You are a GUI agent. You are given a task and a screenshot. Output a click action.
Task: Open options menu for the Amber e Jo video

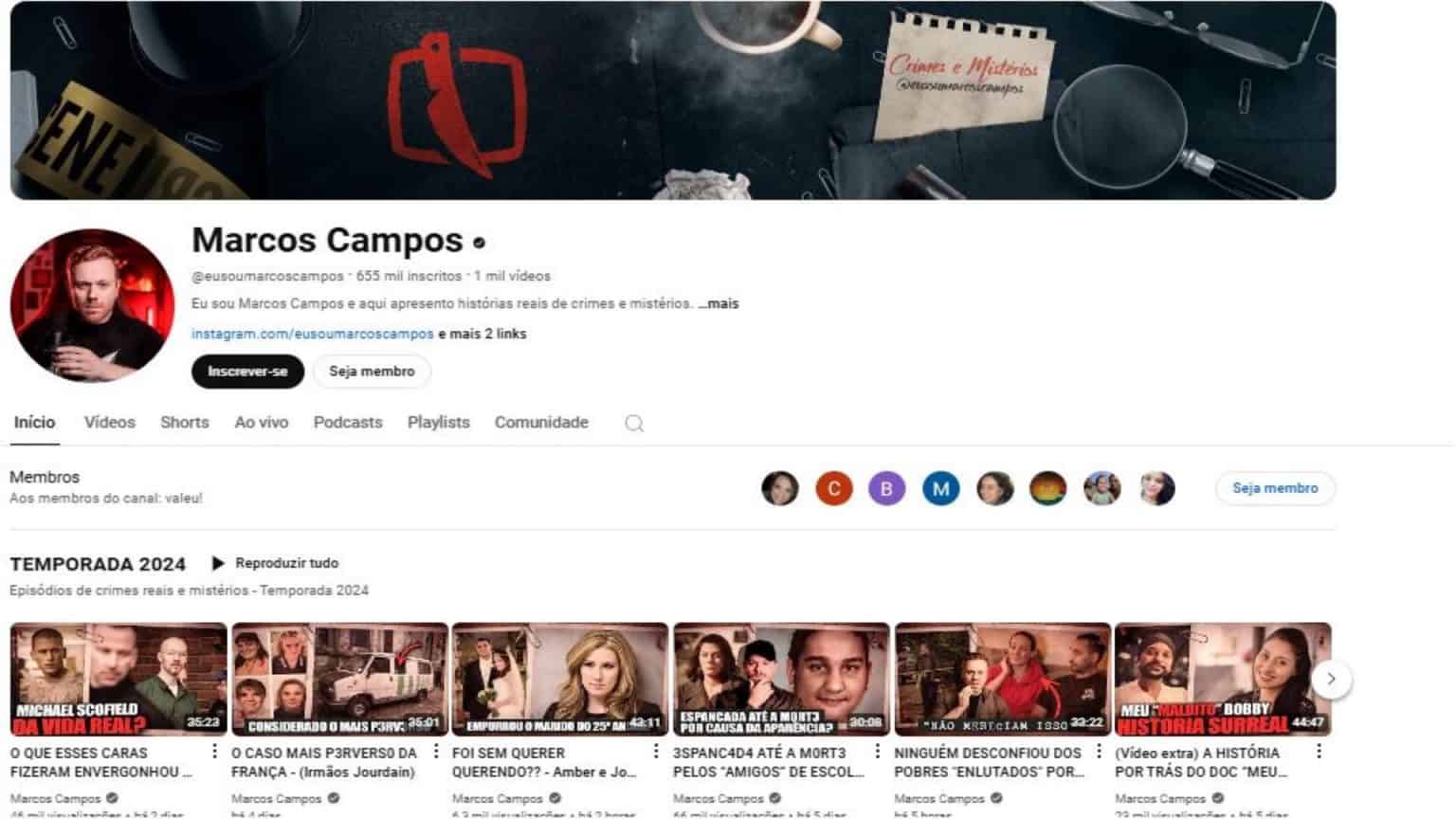tap(654, 750)
